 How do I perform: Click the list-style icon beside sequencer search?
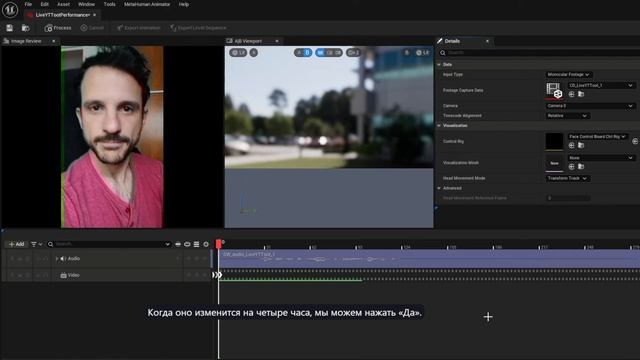click(x=196, y=244)
